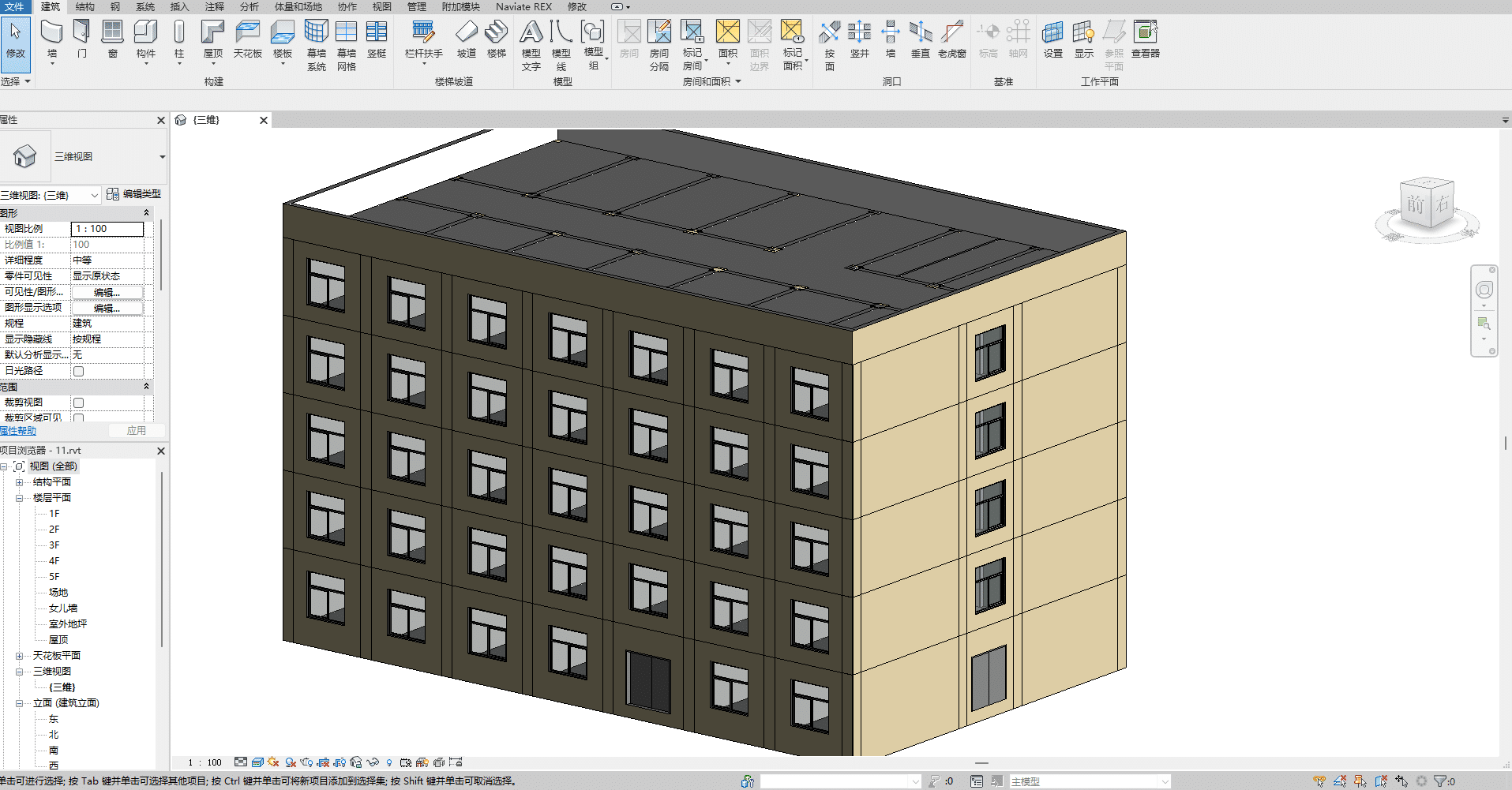Enable the 裁剪视图 checkbox
This screenshot has width=1512, height=790.
coord(78,402)
